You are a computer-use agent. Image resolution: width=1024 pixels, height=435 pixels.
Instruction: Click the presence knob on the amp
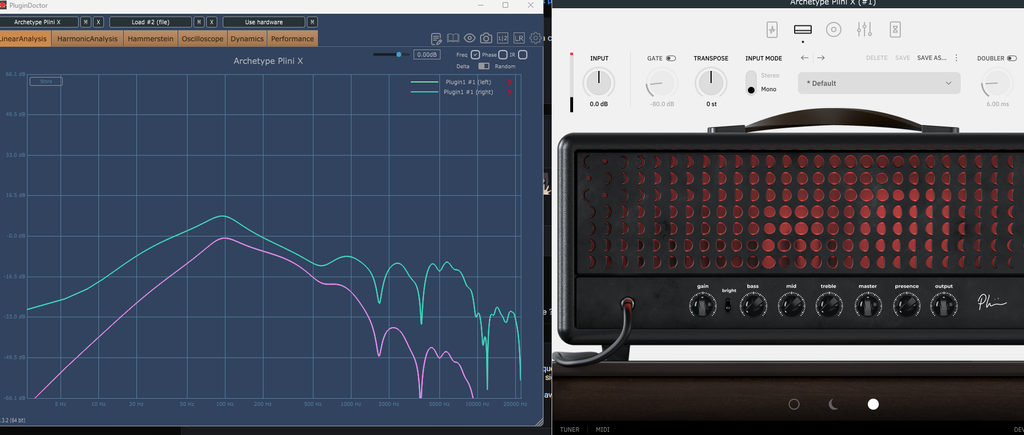coord(906,305)
